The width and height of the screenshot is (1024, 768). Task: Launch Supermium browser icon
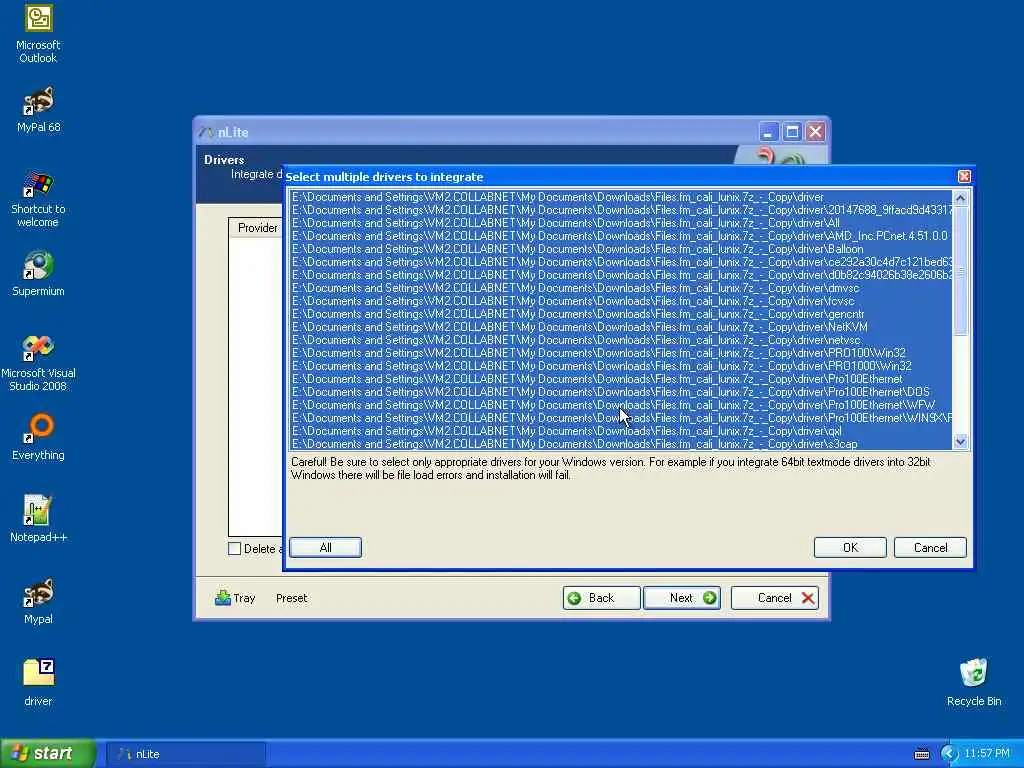[x=38, y=273]
